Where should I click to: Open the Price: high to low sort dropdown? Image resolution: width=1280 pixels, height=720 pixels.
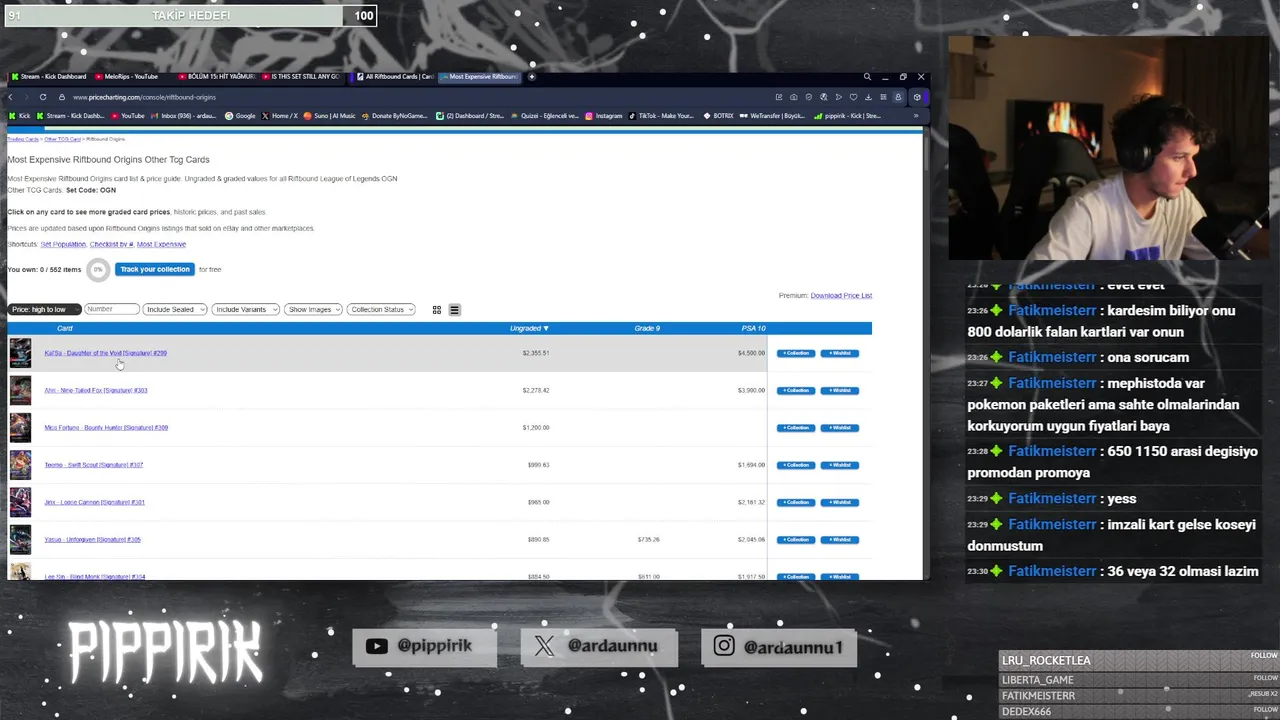pos(44,310)
